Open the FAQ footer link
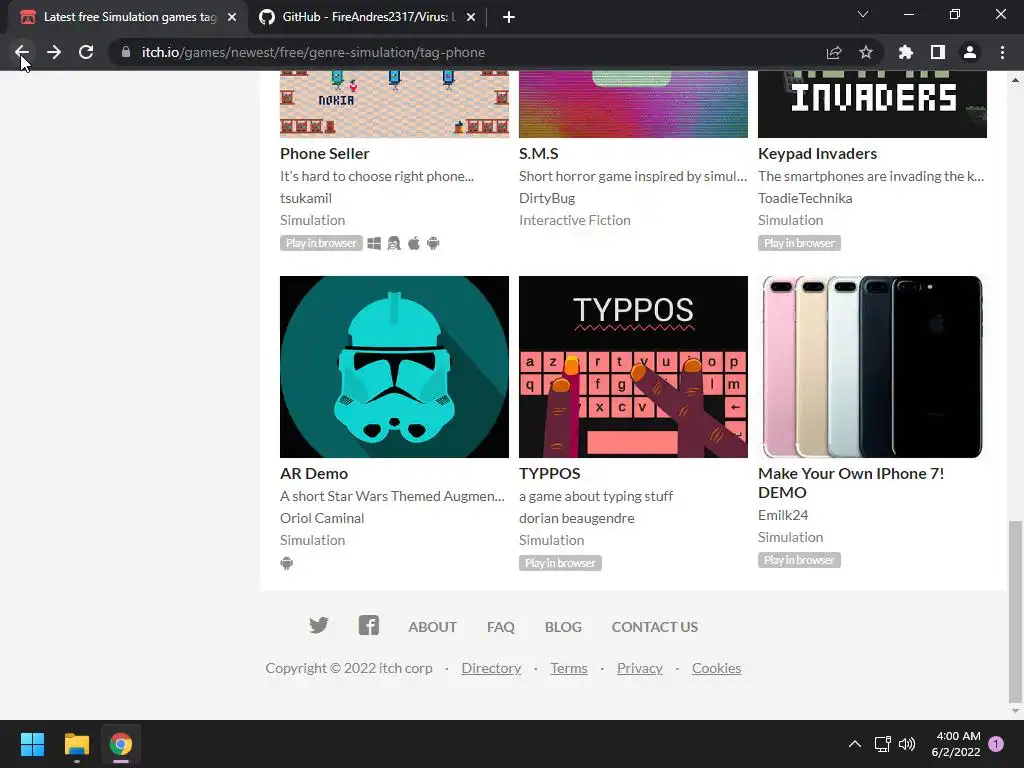 [x=501, y=627]
